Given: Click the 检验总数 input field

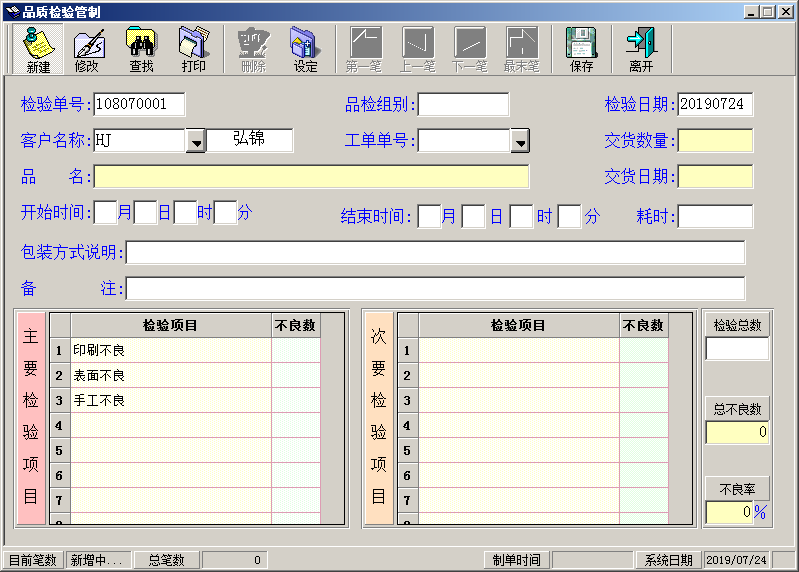Looking at the screenshot, I should 737,349.
